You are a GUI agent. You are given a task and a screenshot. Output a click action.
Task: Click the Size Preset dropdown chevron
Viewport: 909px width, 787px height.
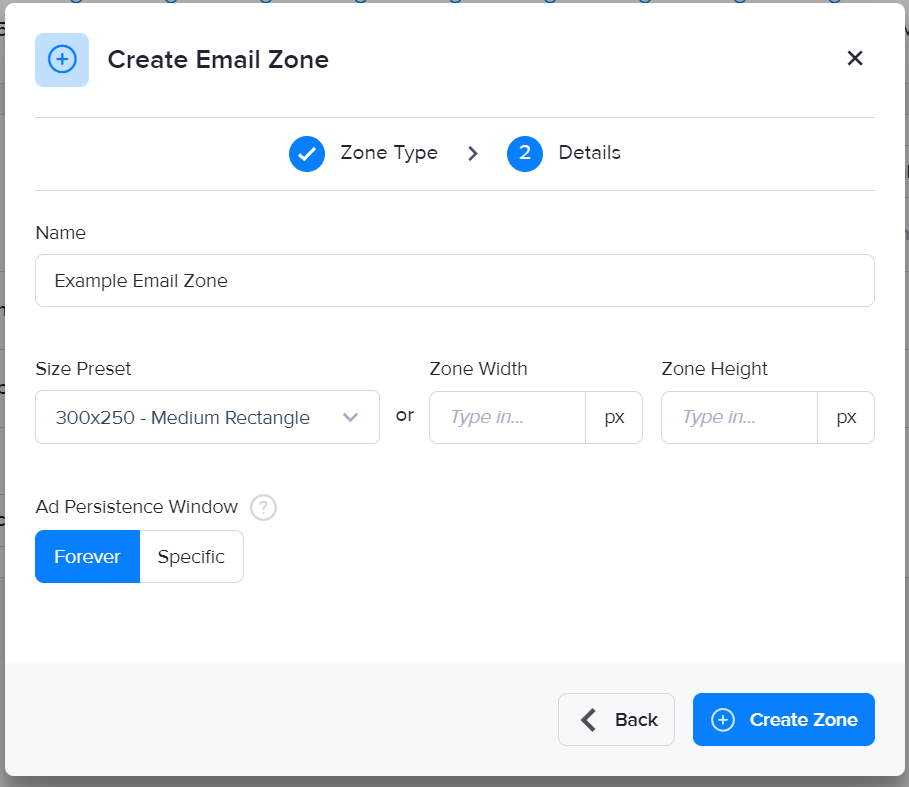tap(351, 417)
